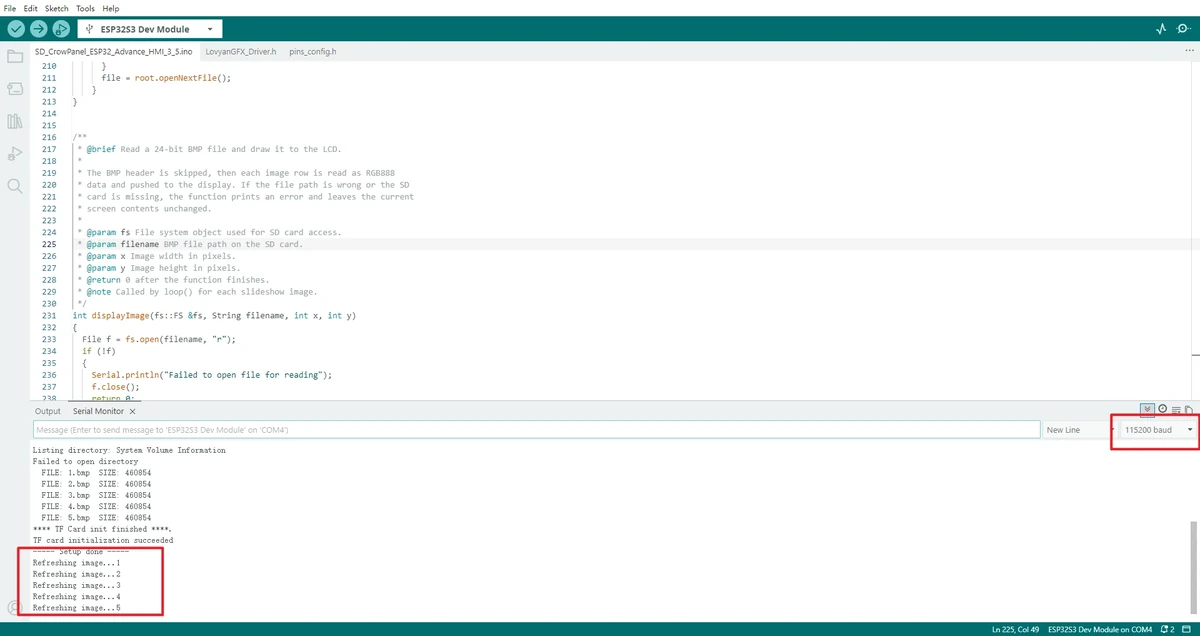Image resolution: width=1200 pixels, height=636 pixels.
Task: Open the Search sidebar icon
Action: pyautogui.click(x=15, y=186)
